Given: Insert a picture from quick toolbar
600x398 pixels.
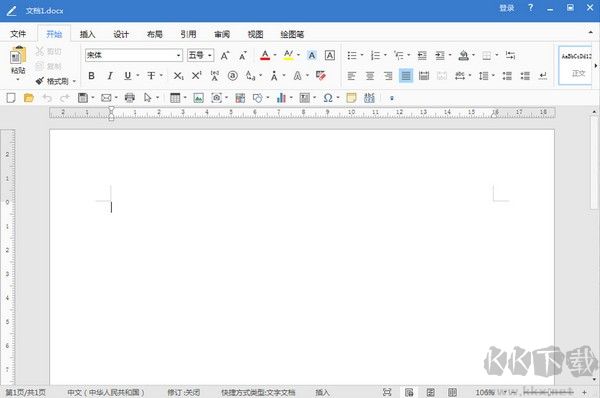Looking at the screenshot, I should click(x=198, y=98).
